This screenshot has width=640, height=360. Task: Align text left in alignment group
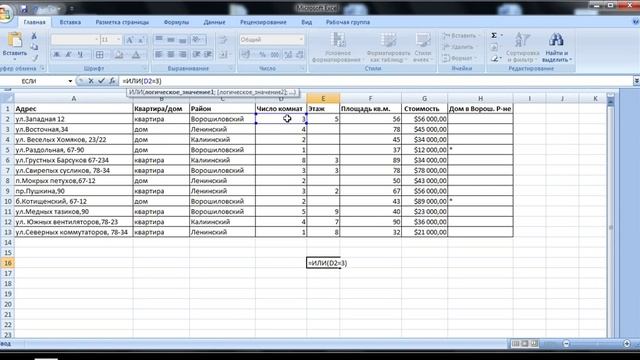159,54
